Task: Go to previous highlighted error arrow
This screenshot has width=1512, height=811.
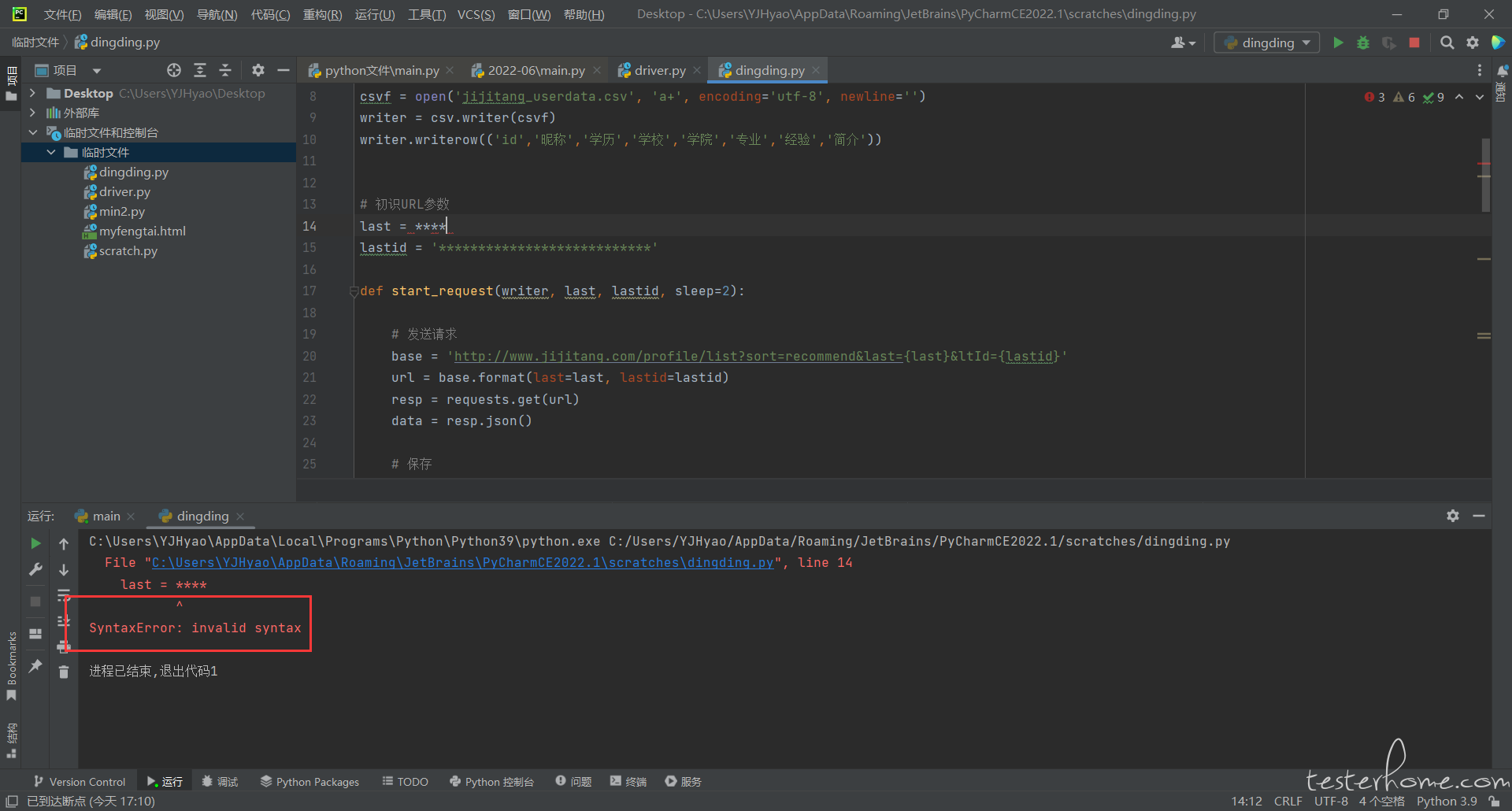Action: [1459, 97]
